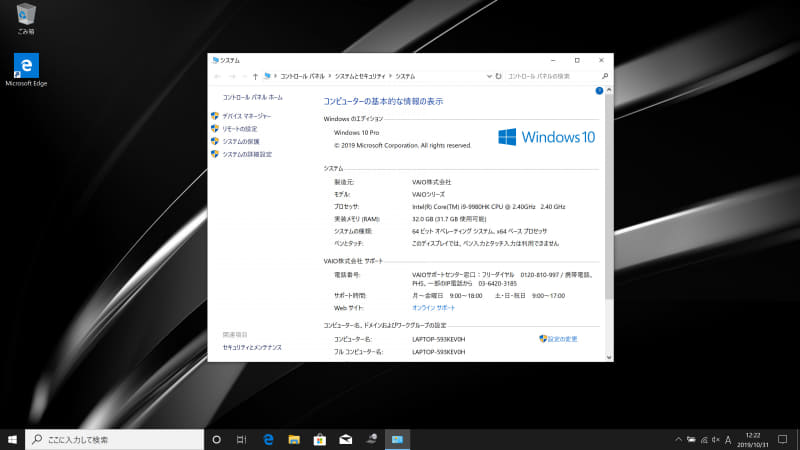The width and height of the screenshot is (800, 450).
Task: Open the address bar history dropdown
Action: [489, 77]
